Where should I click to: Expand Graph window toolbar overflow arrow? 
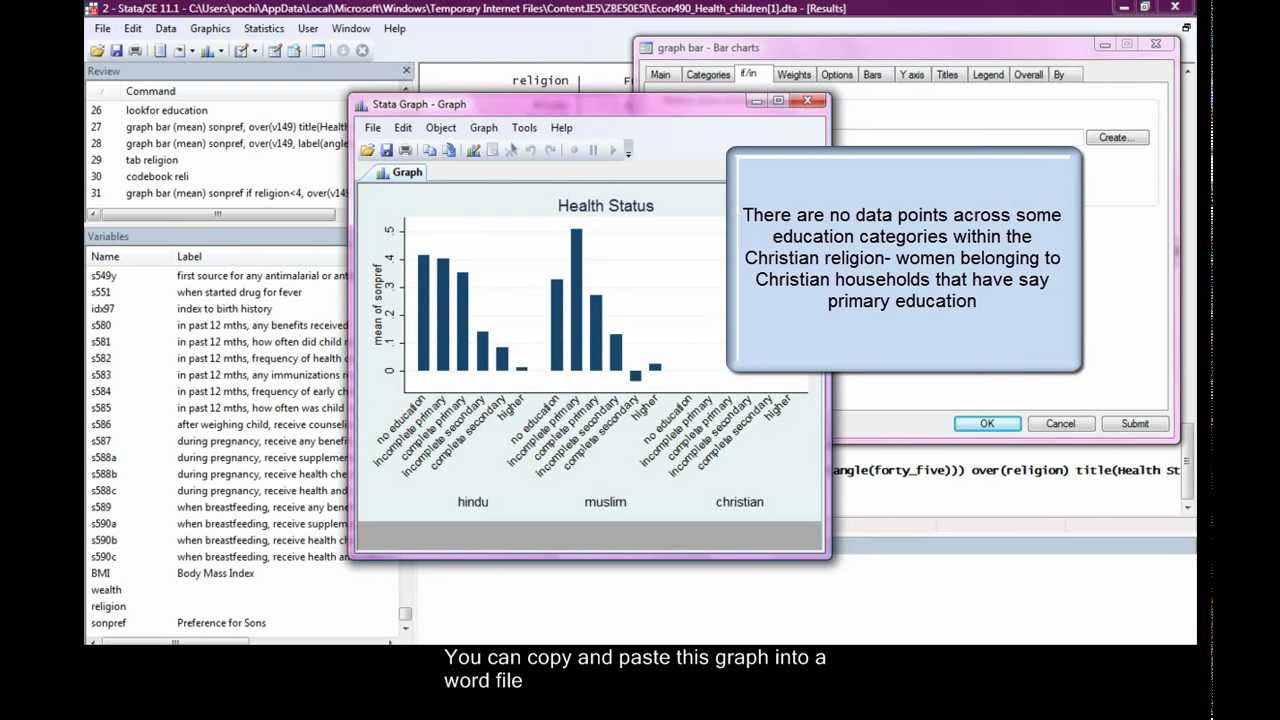(x=628, y=151)
